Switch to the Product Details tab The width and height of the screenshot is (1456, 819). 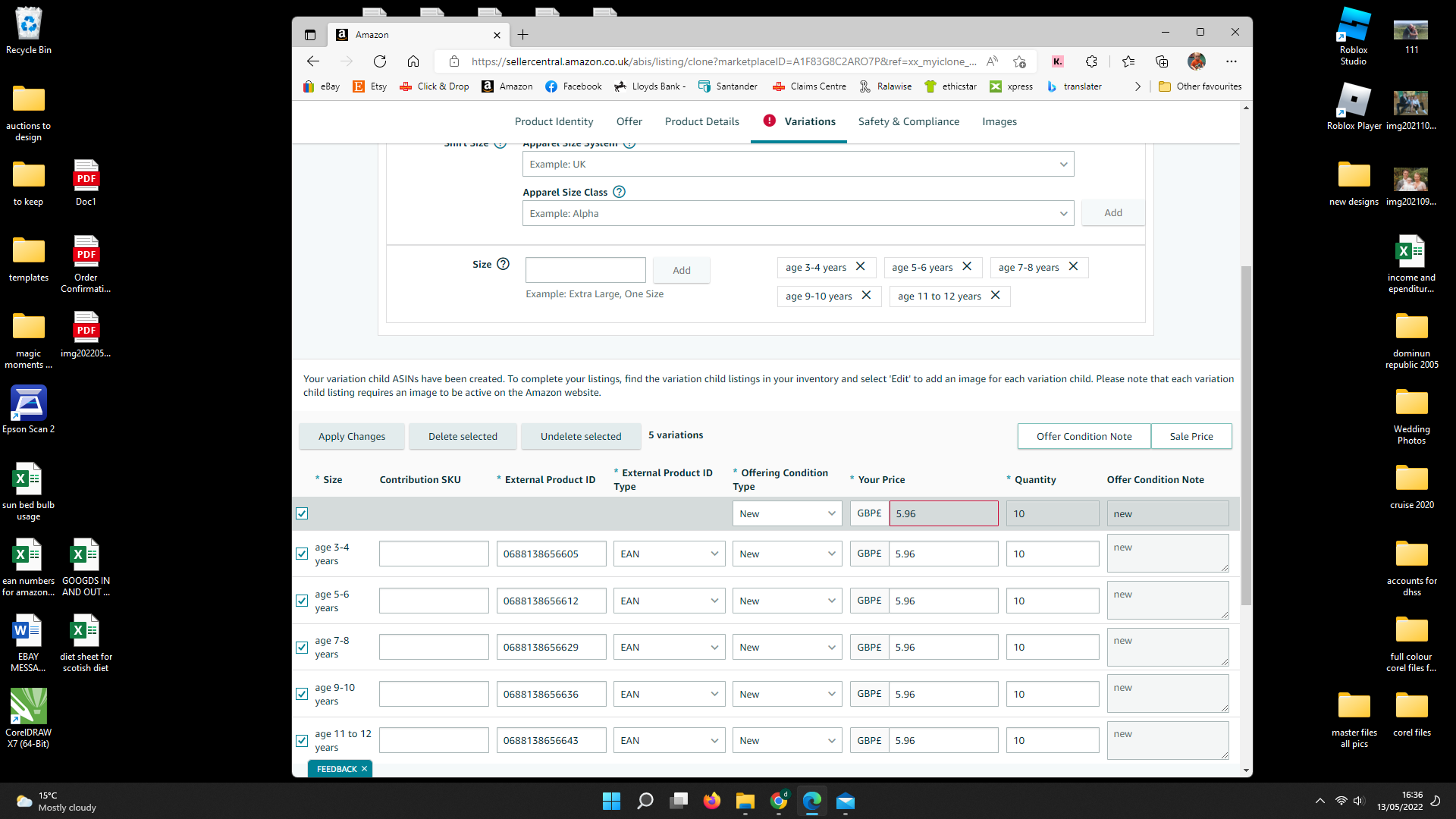pyautogui.click(x=701, y=121)
